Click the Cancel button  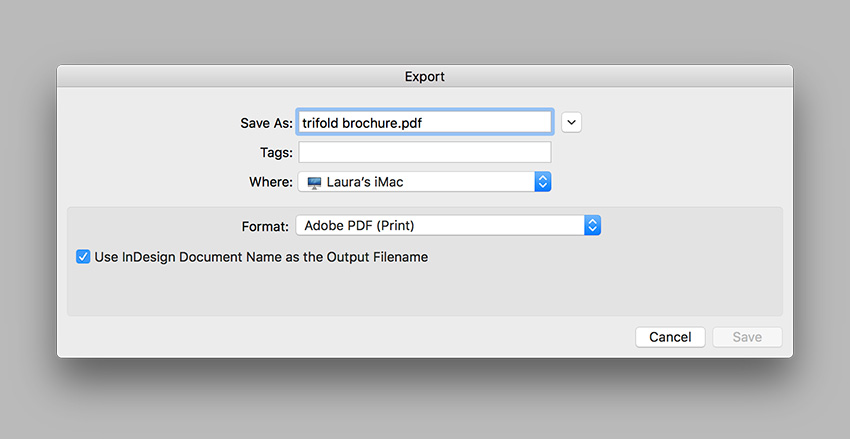point(670,337)
